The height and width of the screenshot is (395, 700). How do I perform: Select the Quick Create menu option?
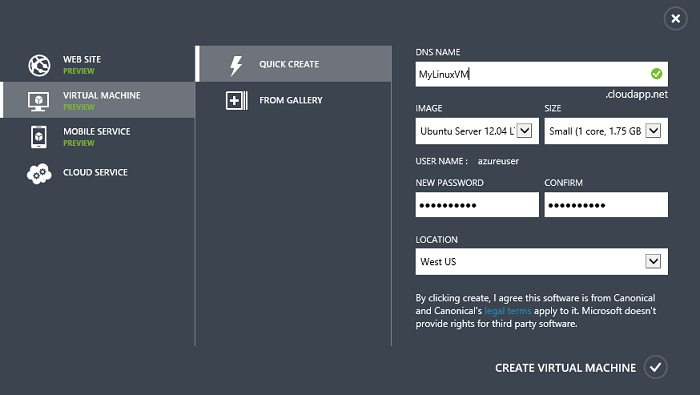pos(294,64)
